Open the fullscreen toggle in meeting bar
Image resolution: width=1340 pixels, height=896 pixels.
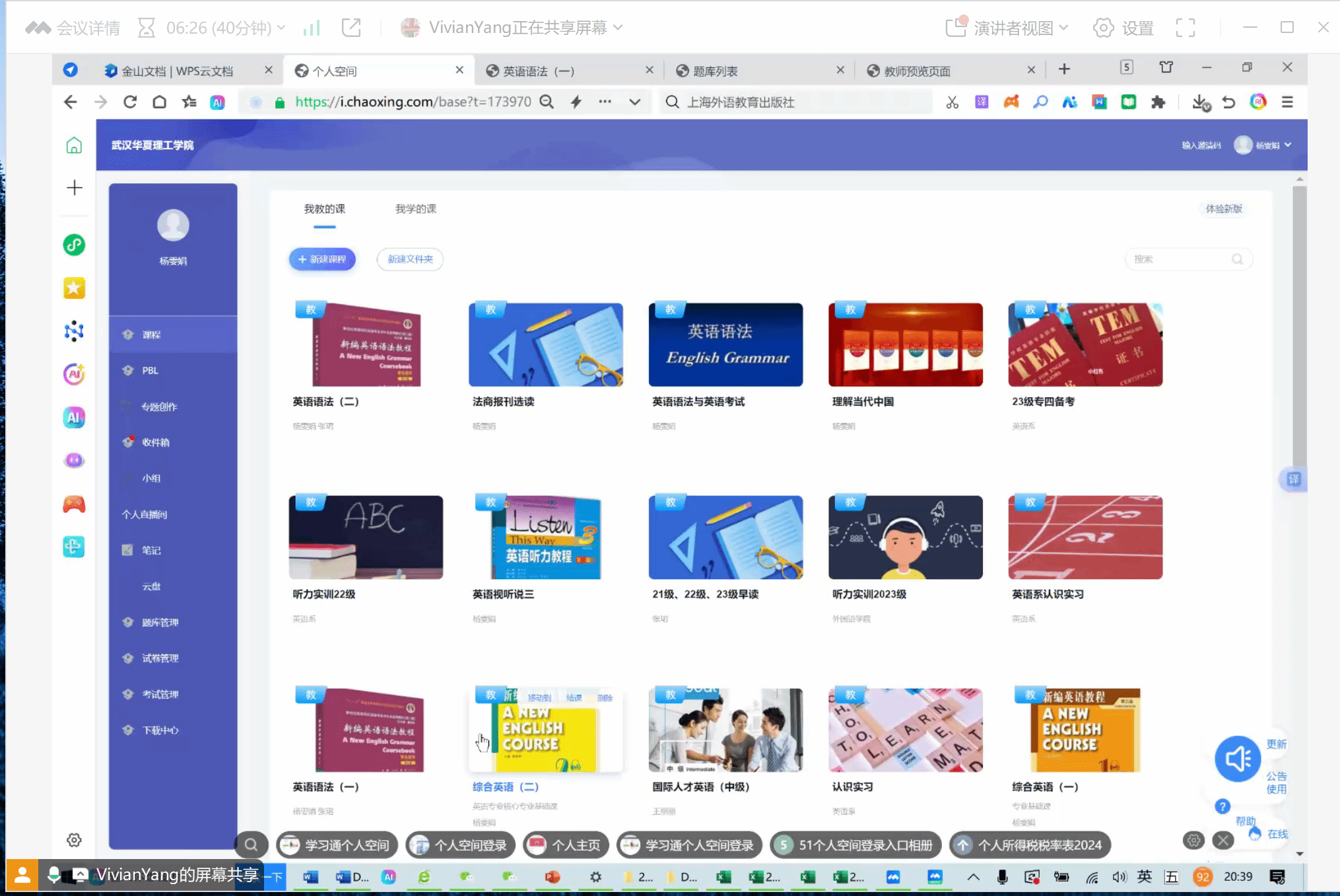click(1186, 28)
